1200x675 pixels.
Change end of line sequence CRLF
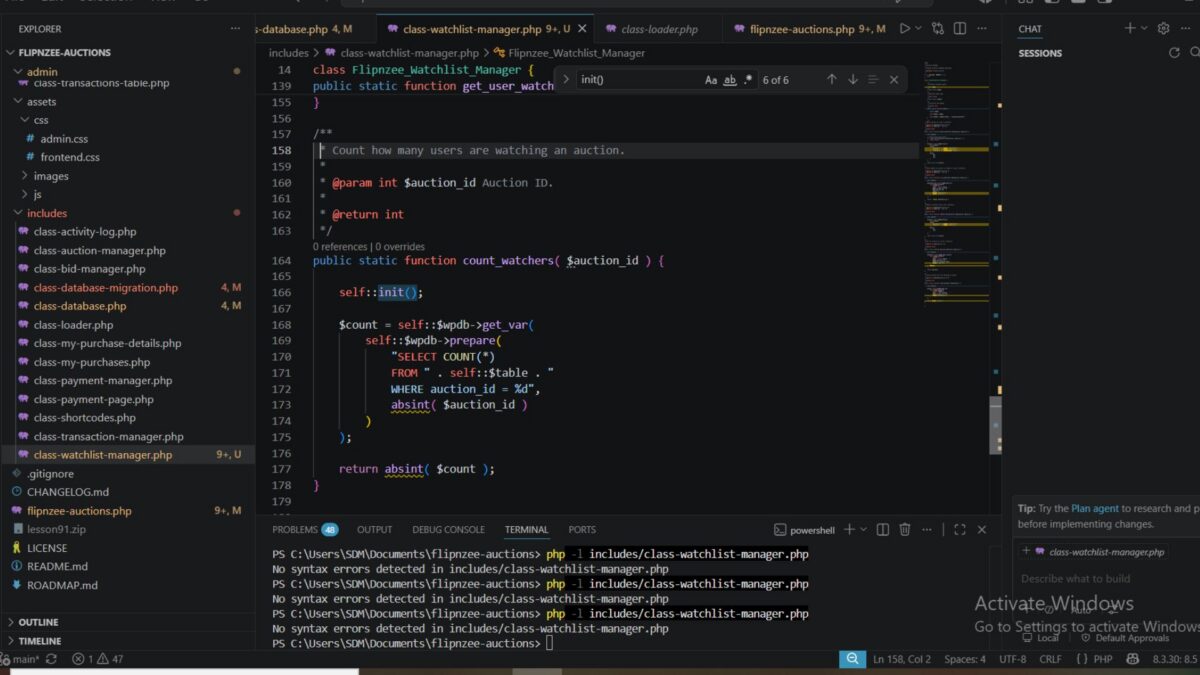[x=1051, y=659]
